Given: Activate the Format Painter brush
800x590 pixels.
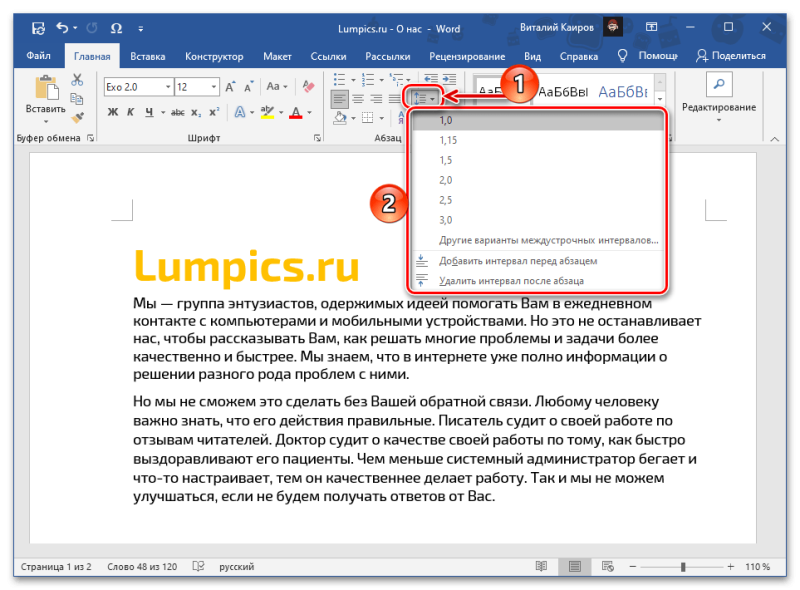Looking at the screenshot, I should click(x=77, y=118).
